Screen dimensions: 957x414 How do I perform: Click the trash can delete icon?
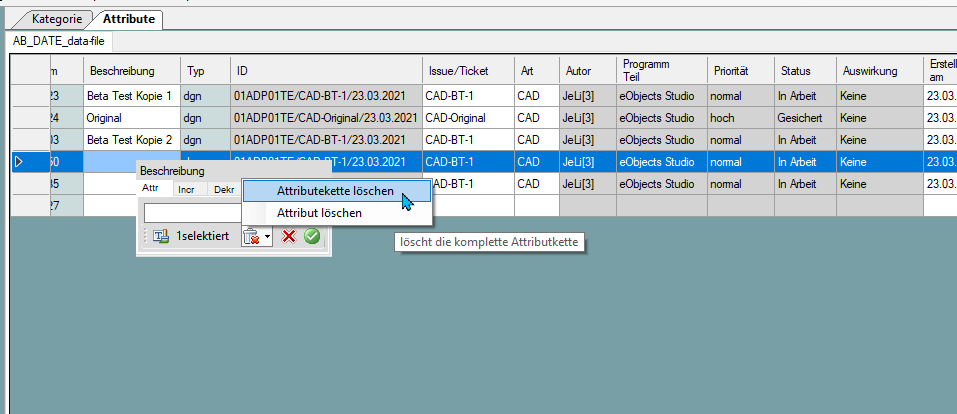(251, 236)
